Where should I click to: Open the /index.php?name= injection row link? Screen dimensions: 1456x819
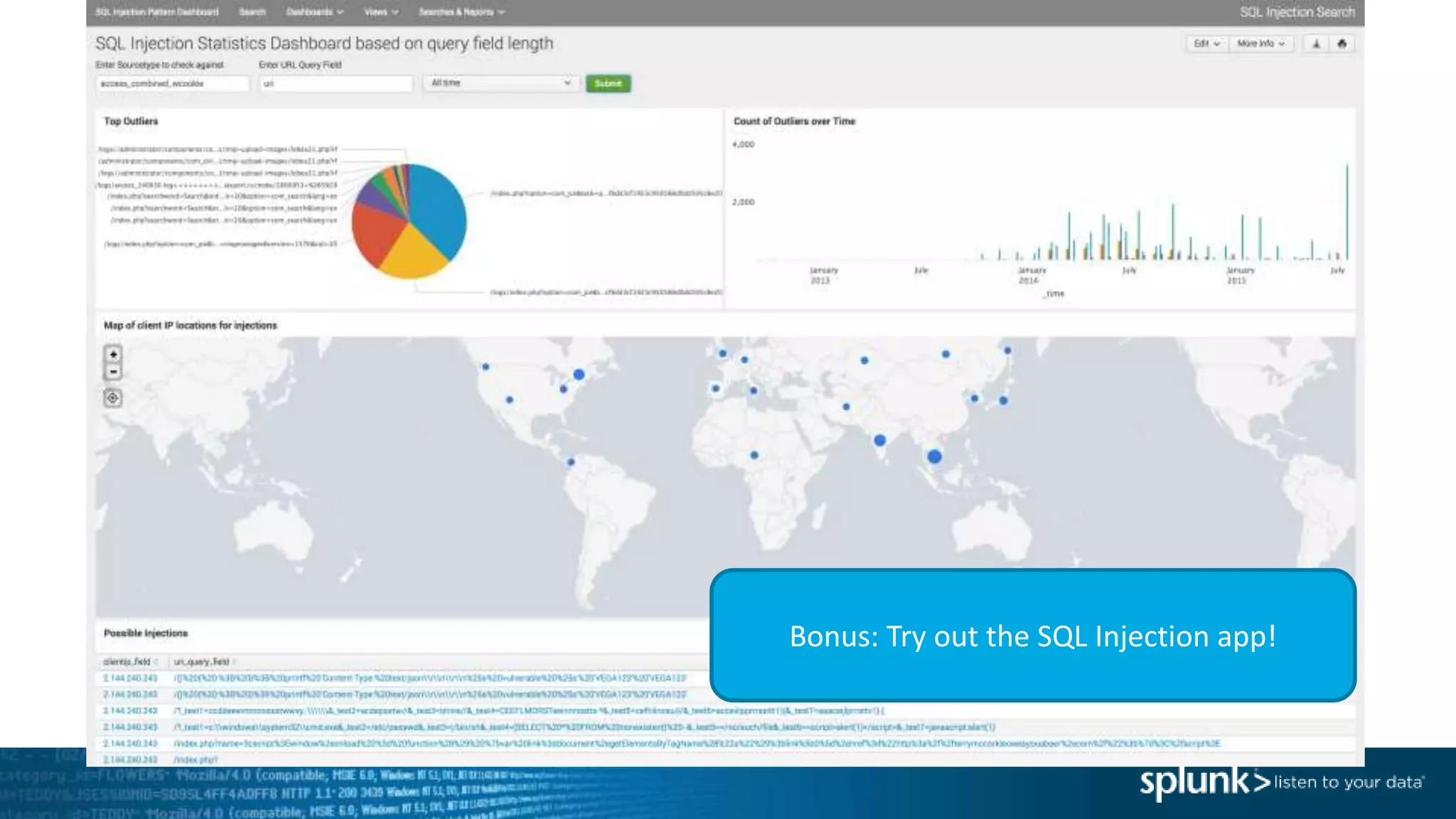(x=697, y=744)
